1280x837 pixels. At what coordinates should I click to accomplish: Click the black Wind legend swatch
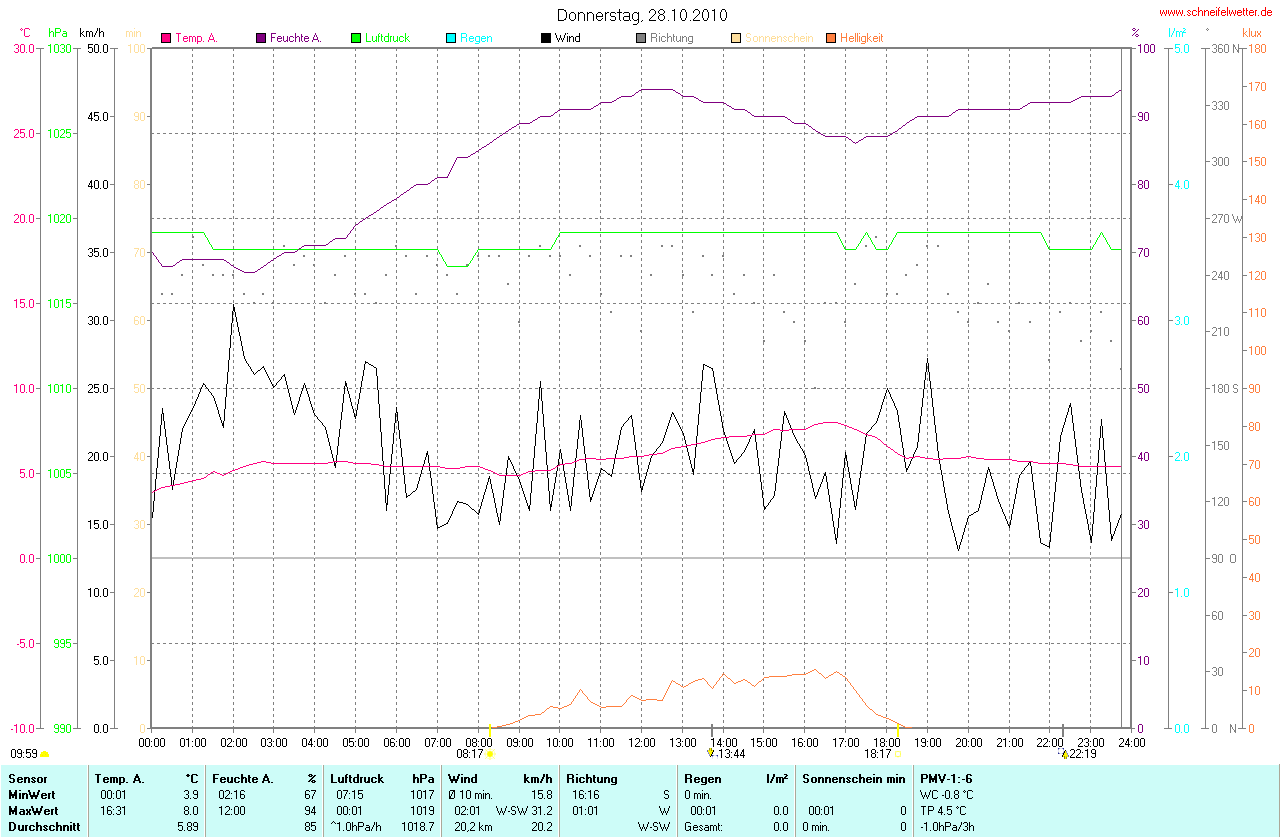[x=546, y=38]
